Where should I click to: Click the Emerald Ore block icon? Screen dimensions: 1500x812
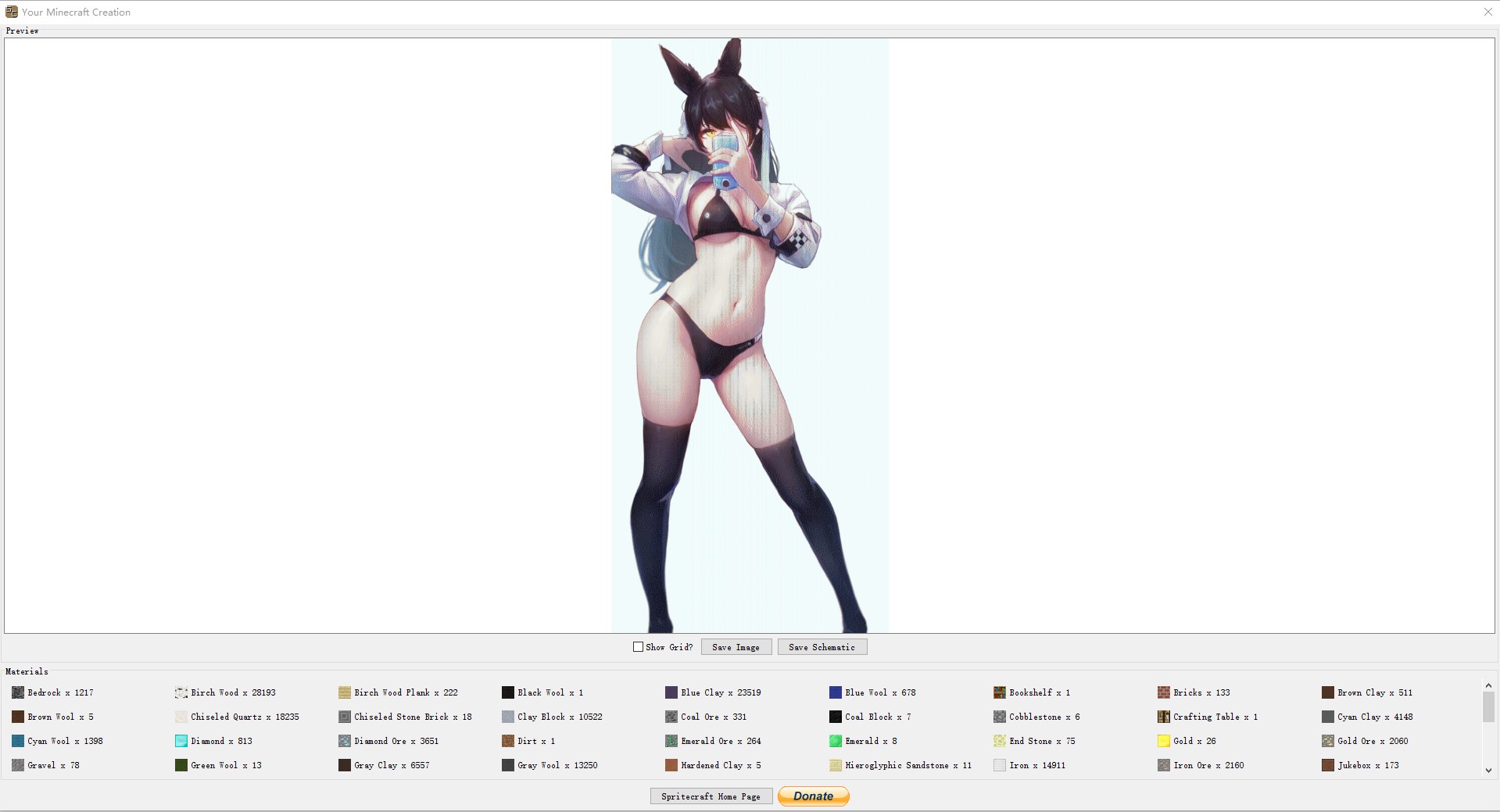pyautogui.click(x=671, y=741)
